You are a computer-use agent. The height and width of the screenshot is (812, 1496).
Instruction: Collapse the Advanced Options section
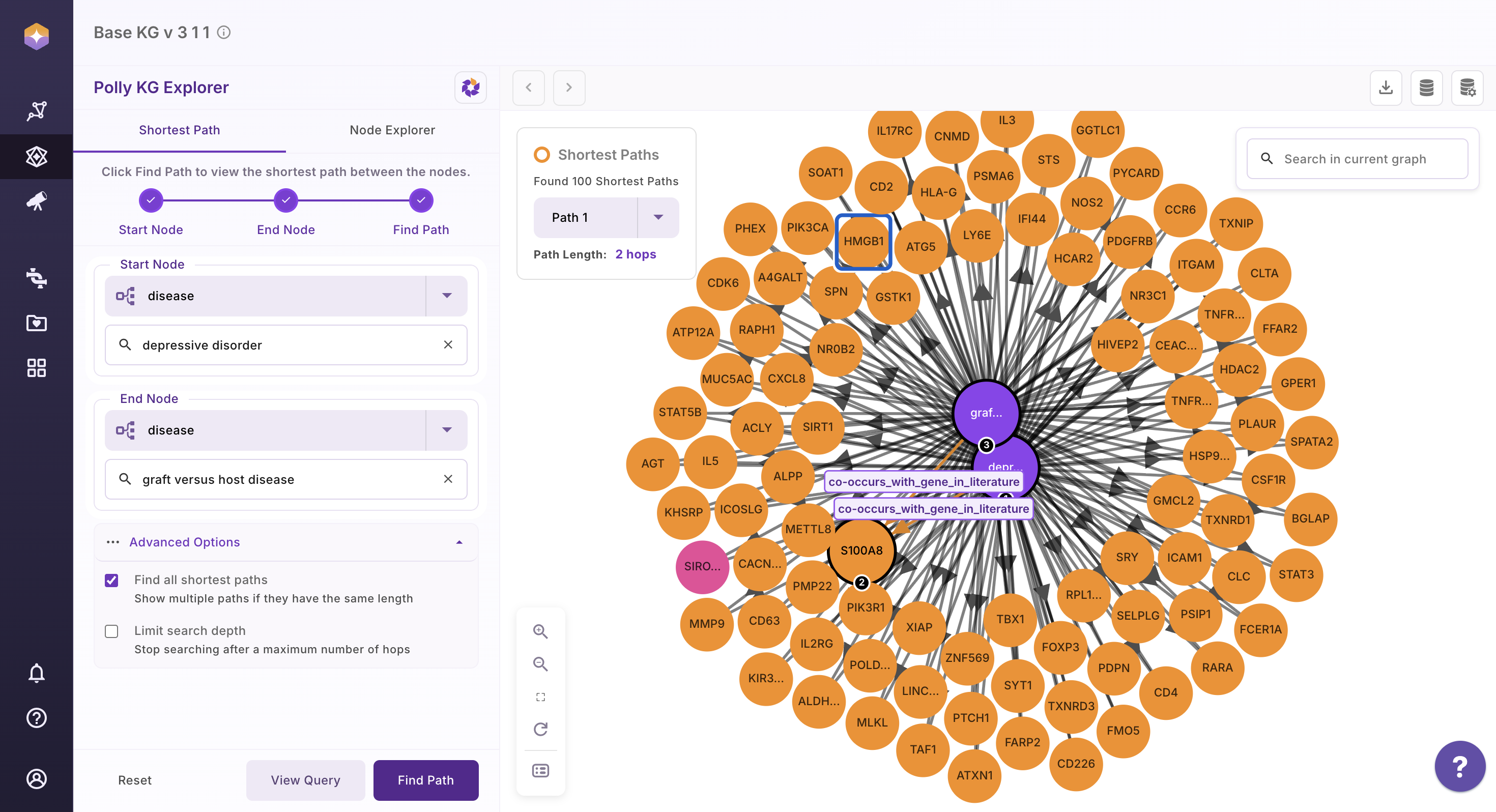pyautogui.click(x=459, y=542)
